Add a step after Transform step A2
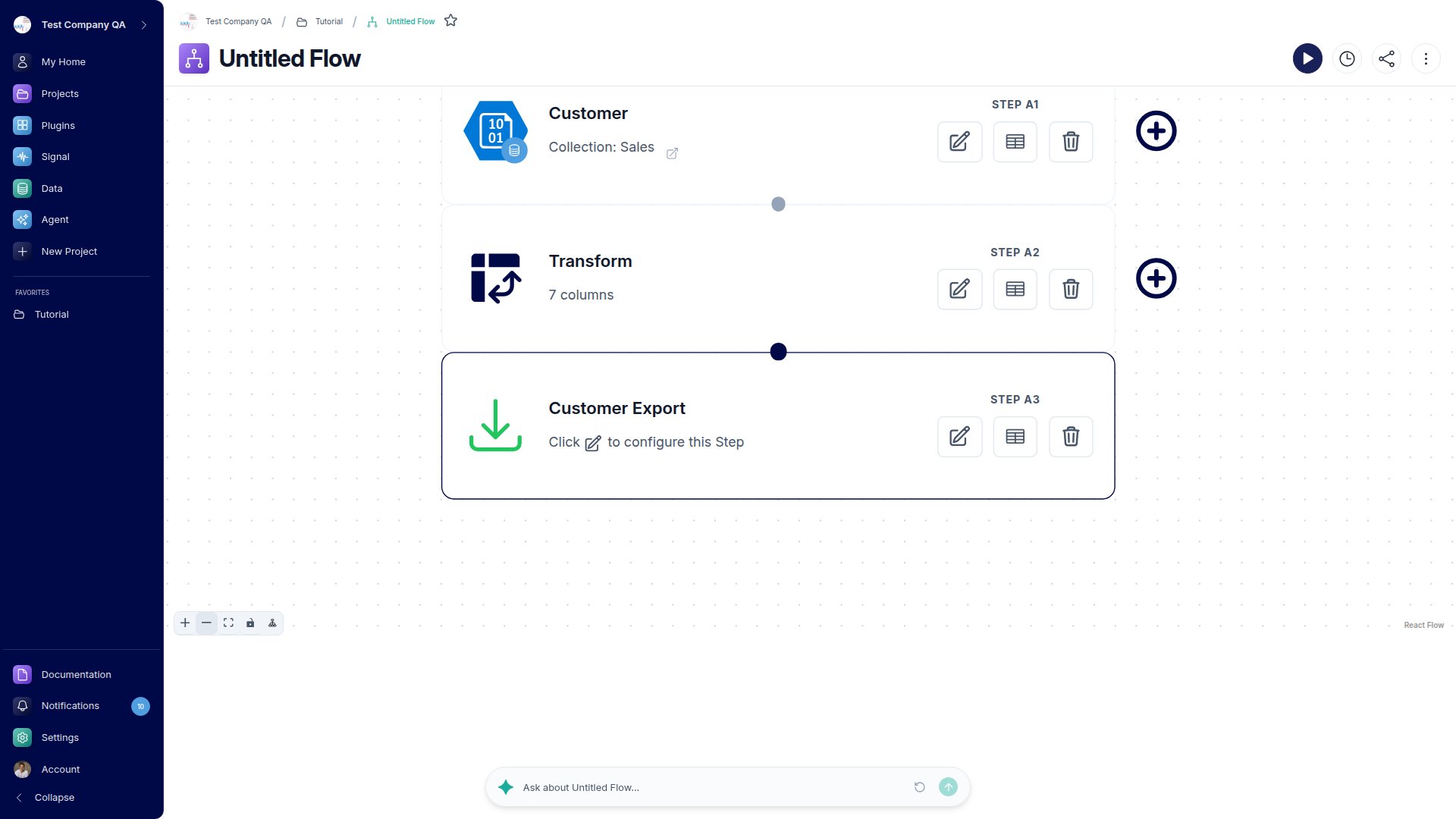Screen dimensions: 1456x819 [1156, 278]
